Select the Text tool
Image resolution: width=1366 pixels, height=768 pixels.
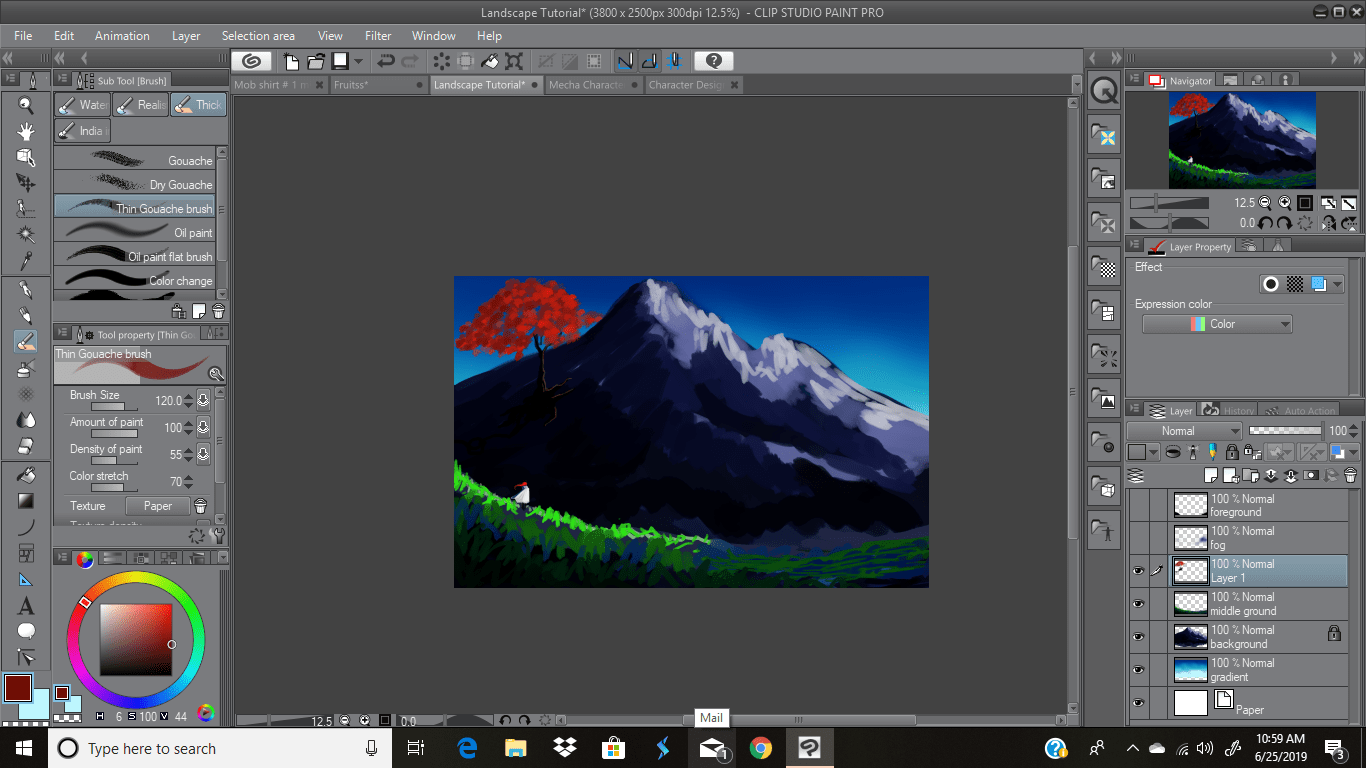pyautogui.click(x=26, y=606)
